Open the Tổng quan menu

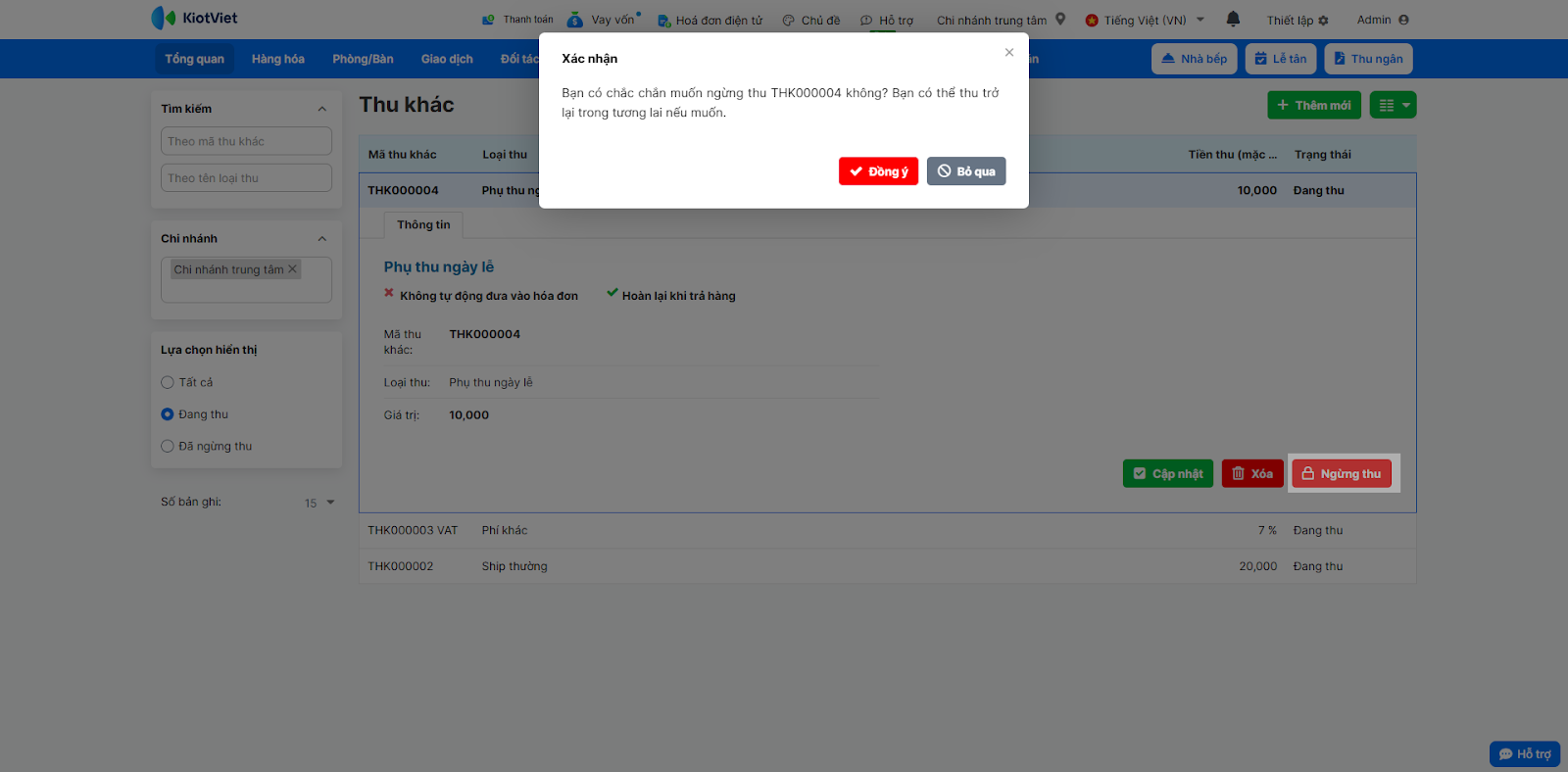tap(194, 59)
